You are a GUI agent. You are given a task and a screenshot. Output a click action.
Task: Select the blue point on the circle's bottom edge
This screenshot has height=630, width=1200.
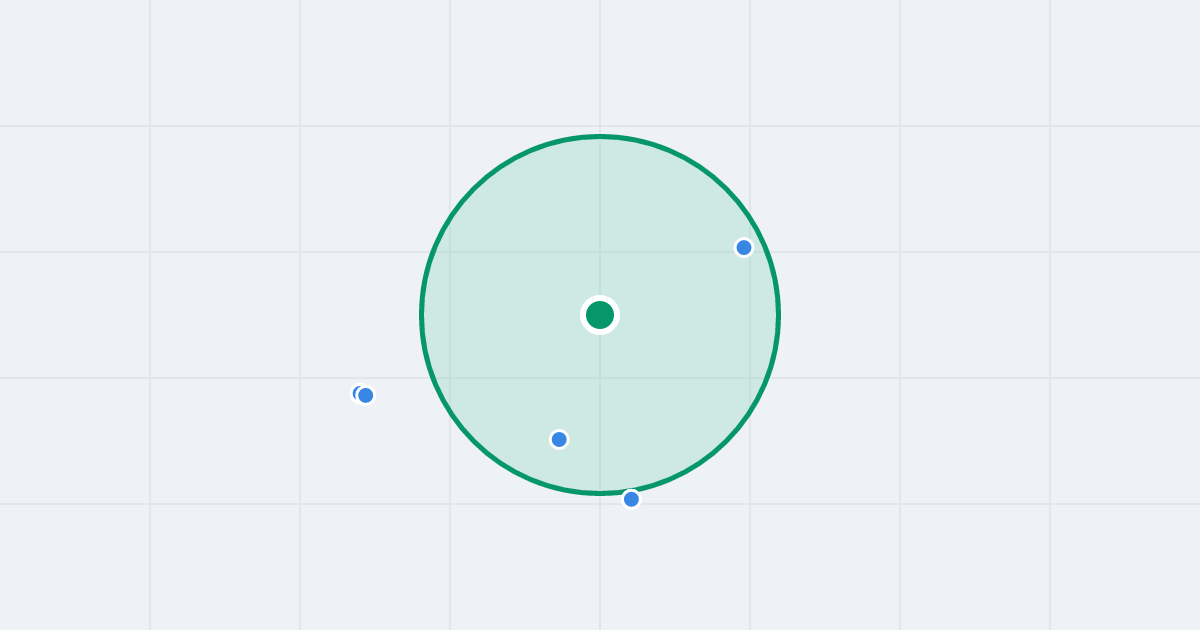coord(631,499)
